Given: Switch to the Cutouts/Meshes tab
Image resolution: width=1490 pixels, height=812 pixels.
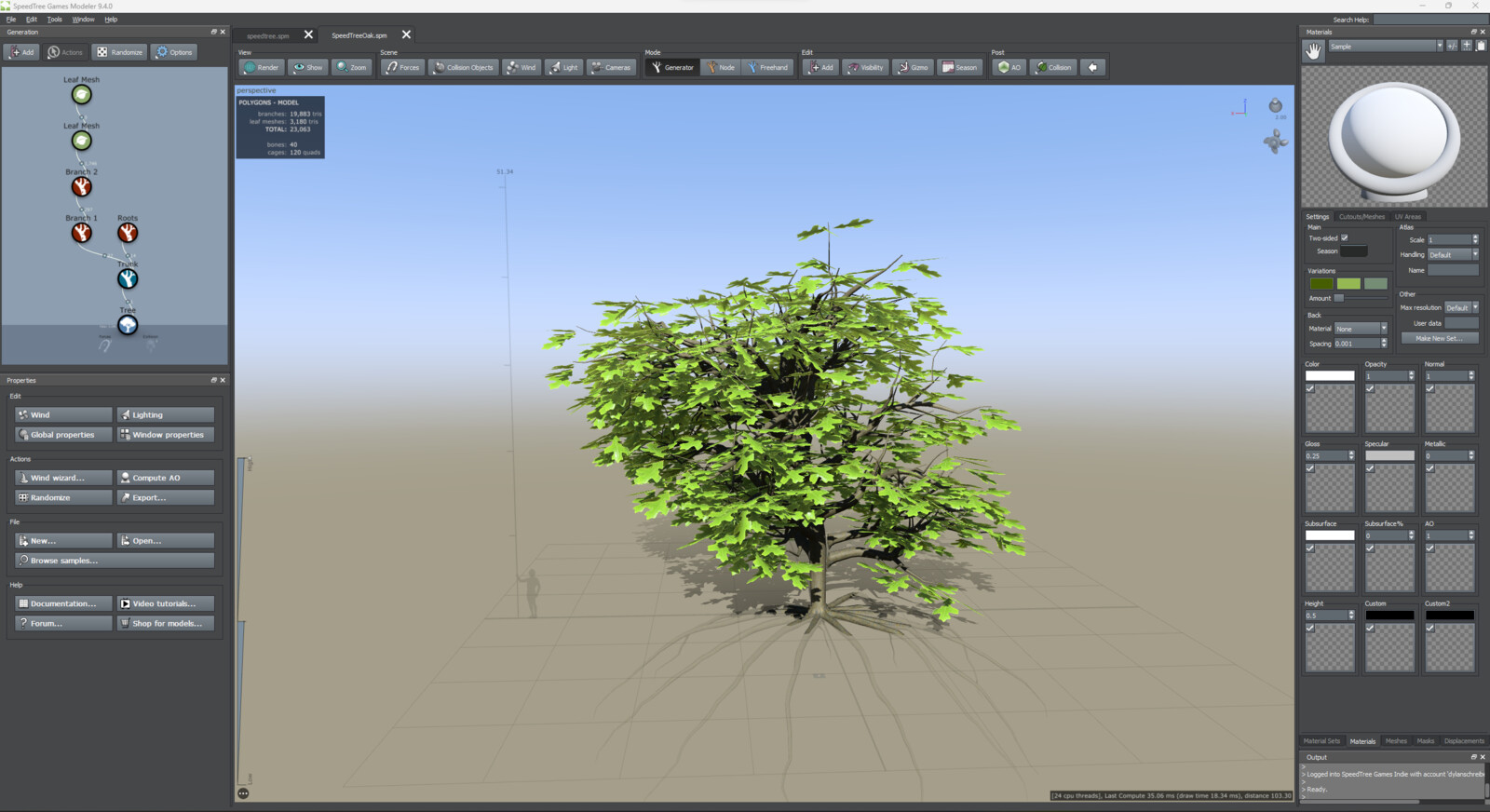Looking at the screenshot, I should point(1361,217).
